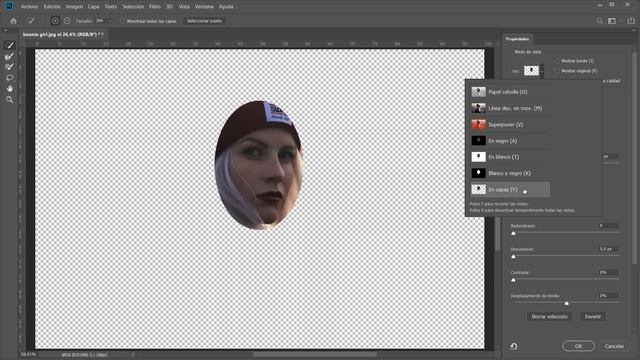Close the beanie girl.jpg document tab

pyautogui.click(x=102, y=34)
